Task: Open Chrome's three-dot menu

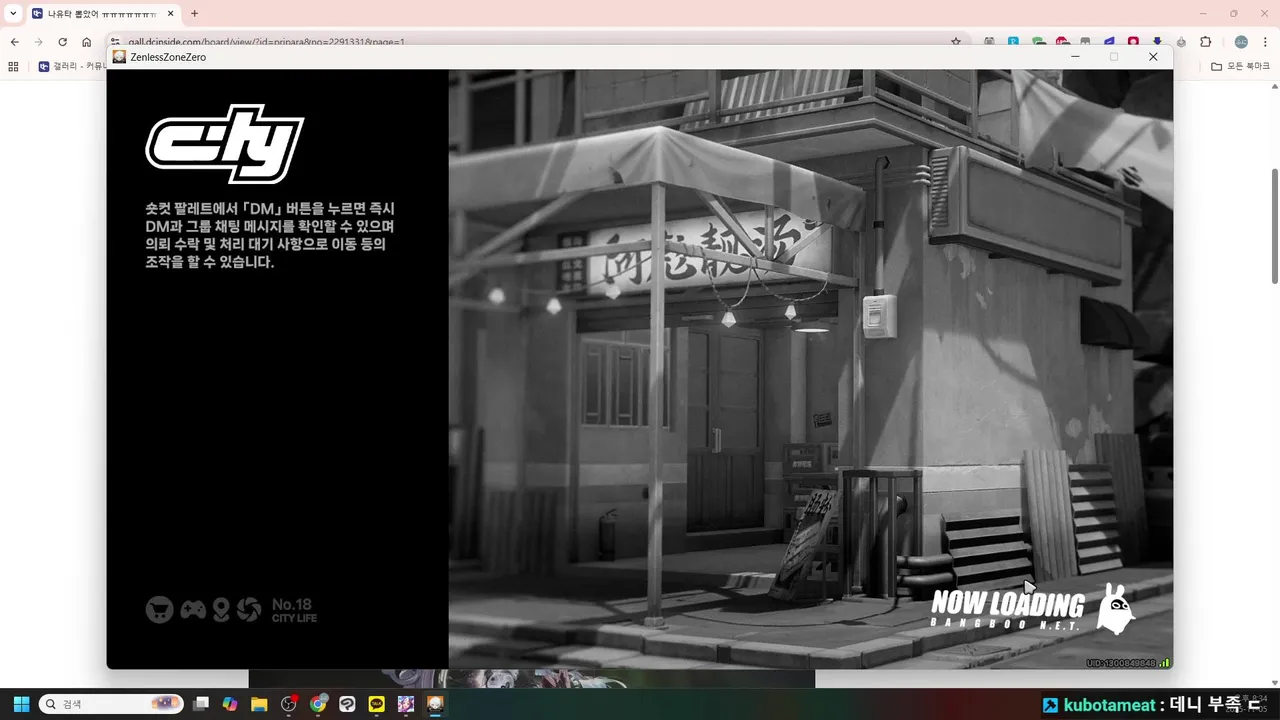Action: tap(1266, 42)
